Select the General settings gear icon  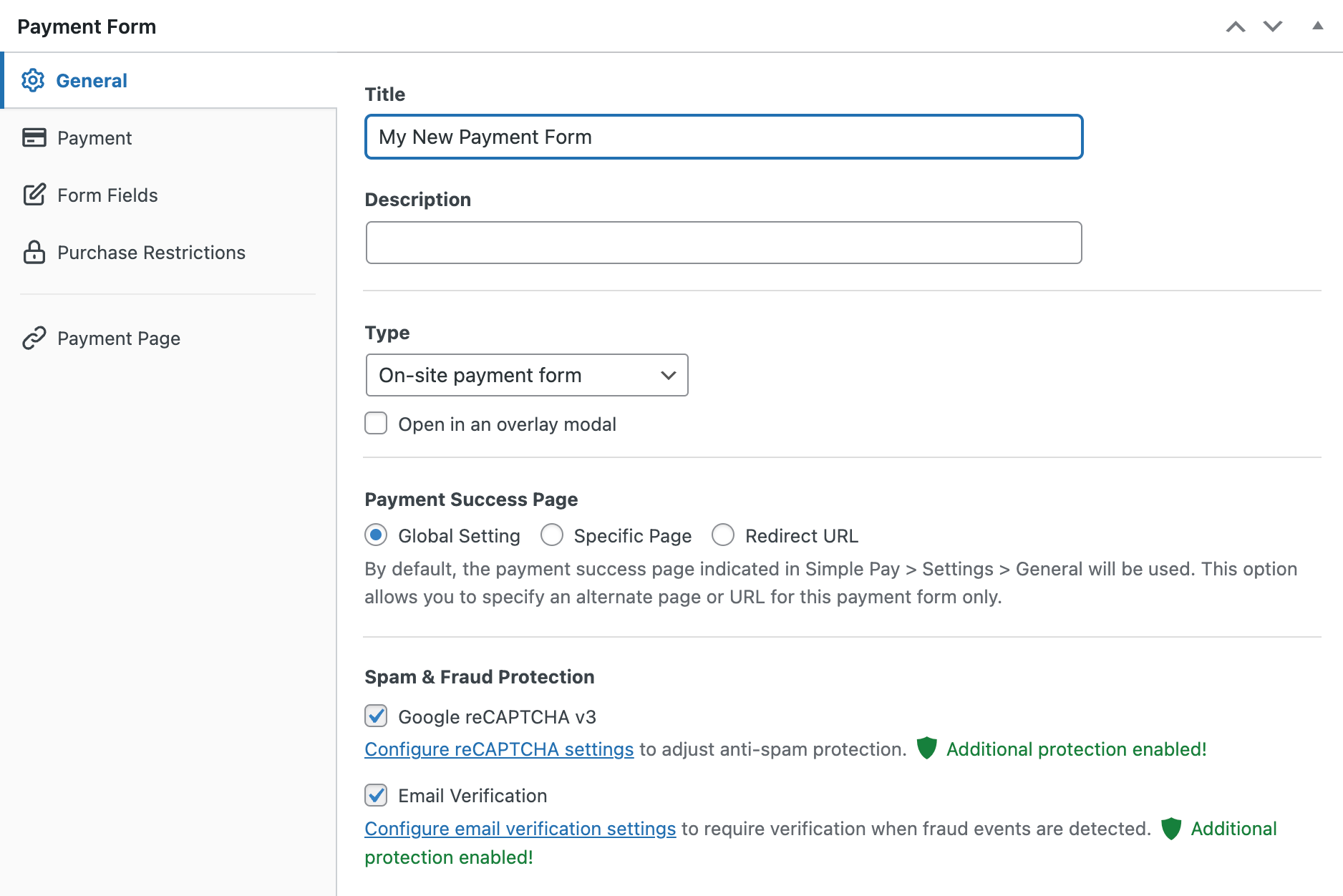[x=34, y=80]
